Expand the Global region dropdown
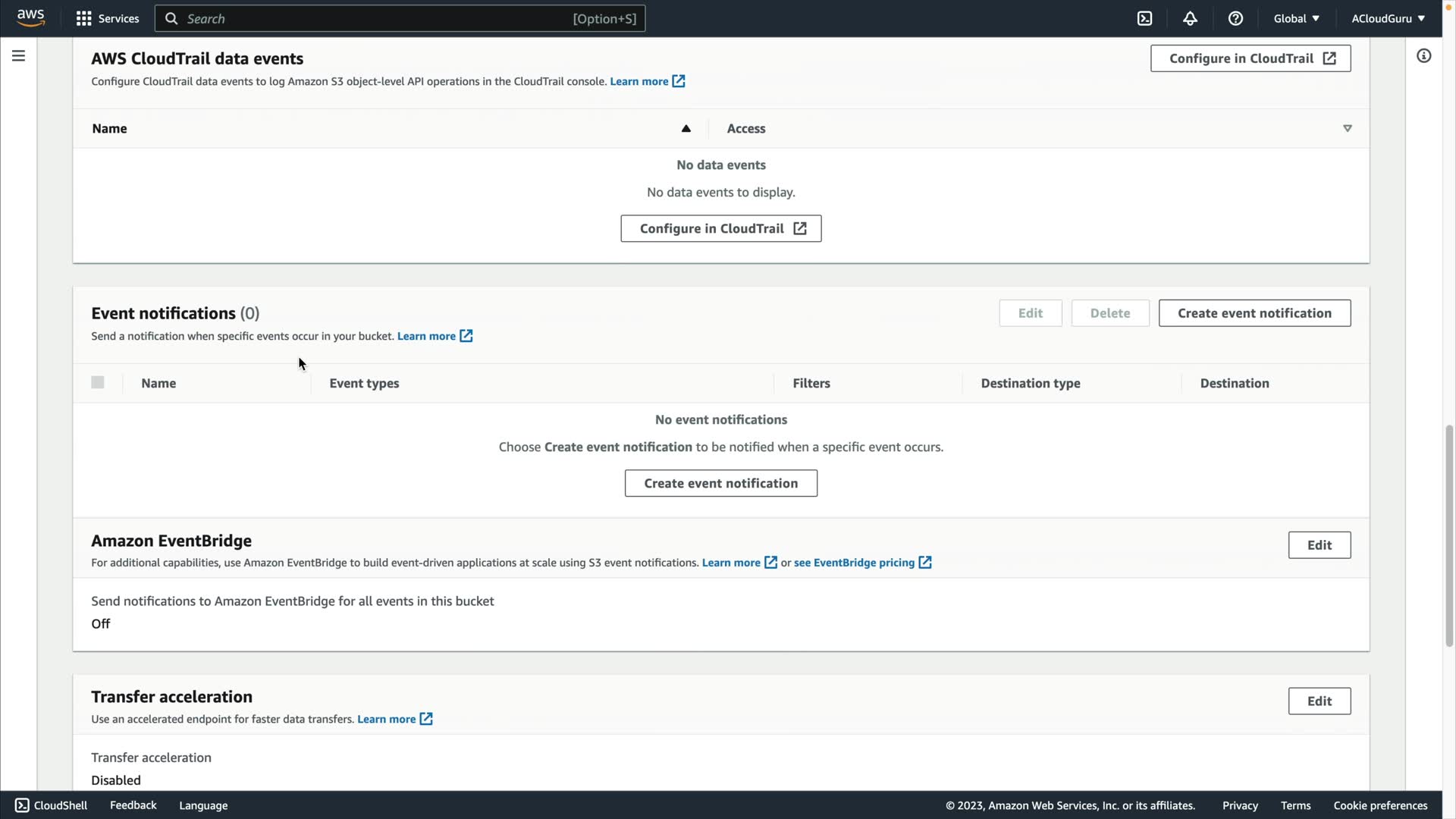 [x=1296, y=18]
